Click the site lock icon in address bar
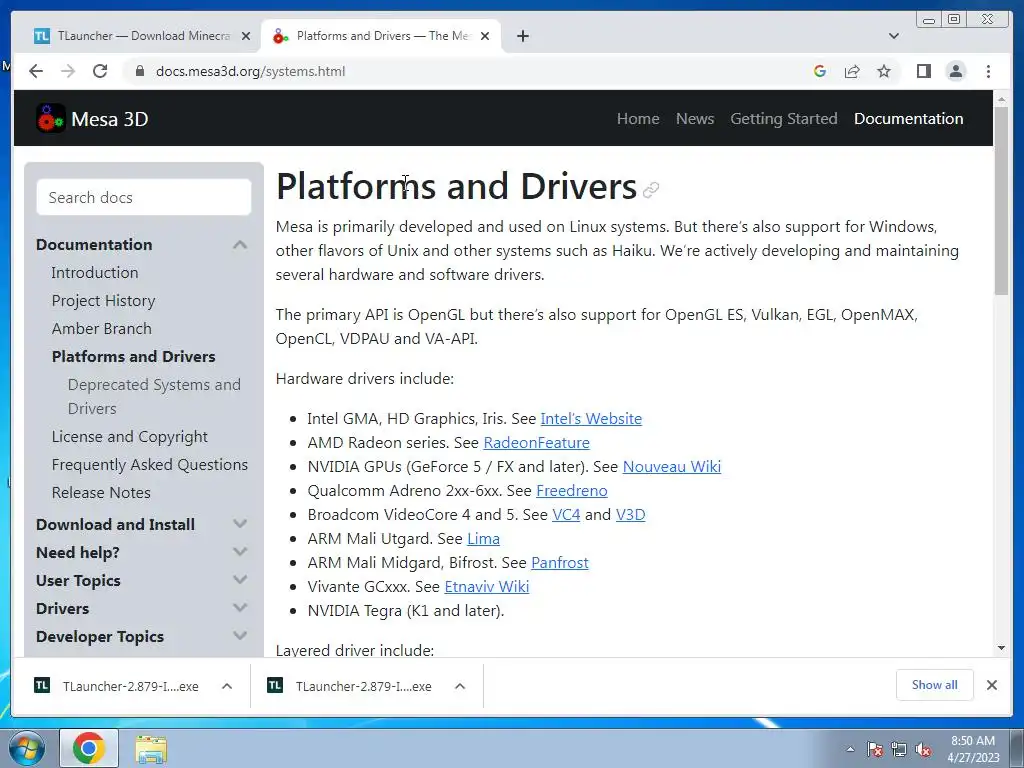This screenshot has height=768, width=1024. (x=139, y=71)
